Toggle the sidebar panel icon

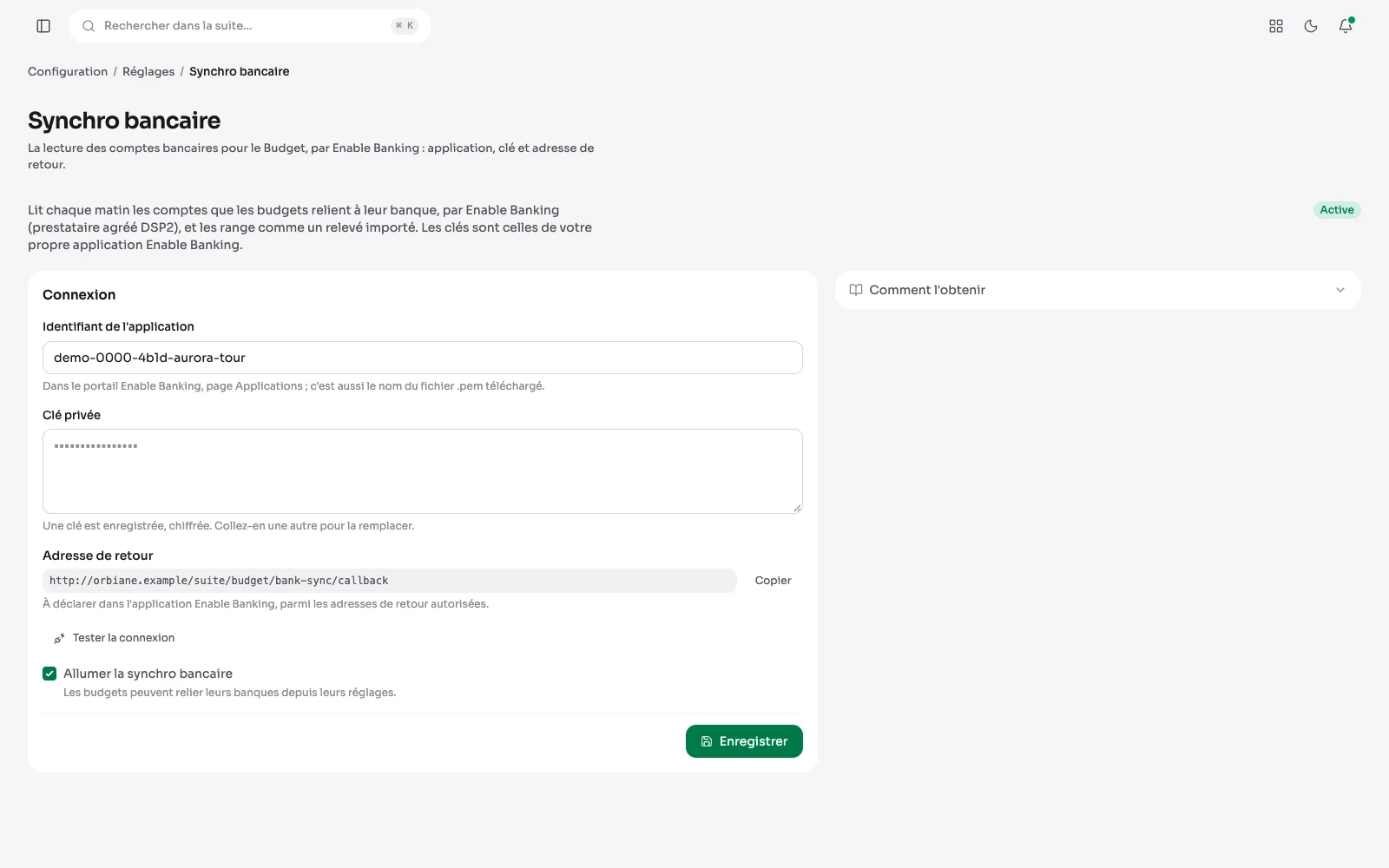click(43, 26)
